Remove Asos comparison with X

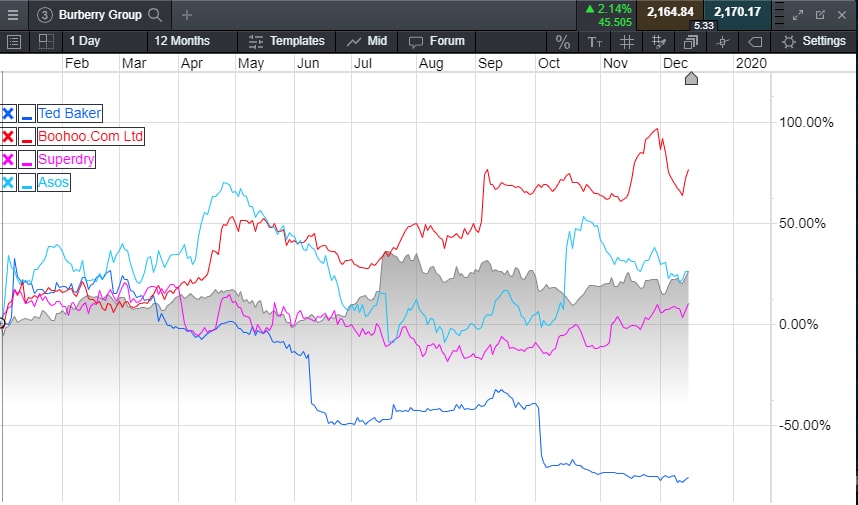tap(8, 183)
